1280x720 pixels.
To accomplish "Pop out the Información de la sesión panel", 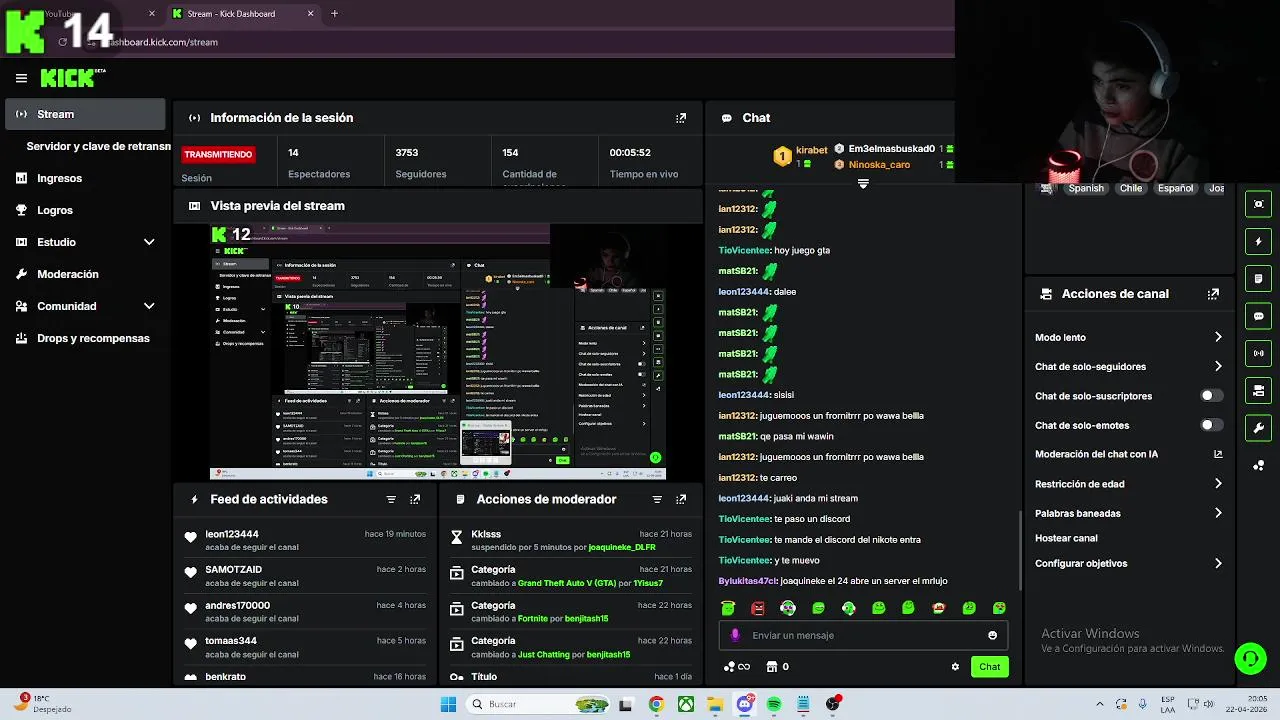I will [681, 118].
